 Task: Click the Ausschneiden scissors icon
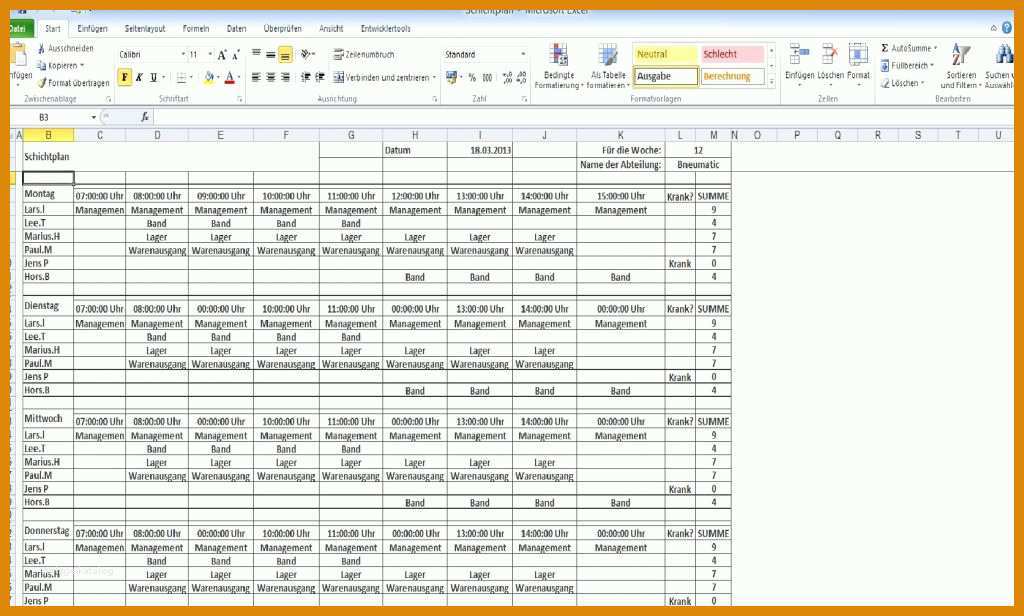(x=42, y=48)
